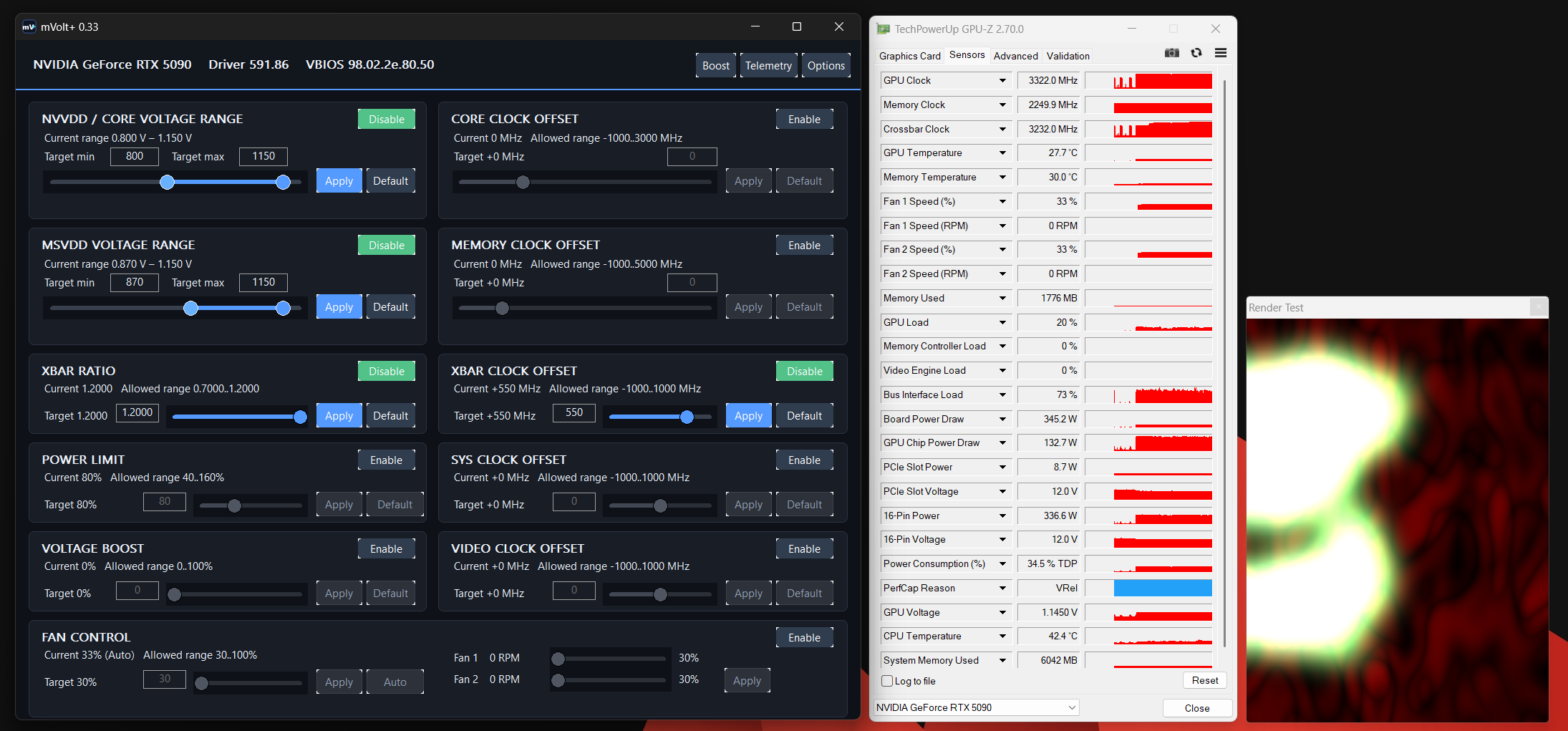Enable the Power Limit section
This screenshot has height=731, width=1568.
(x=387, y=460)
